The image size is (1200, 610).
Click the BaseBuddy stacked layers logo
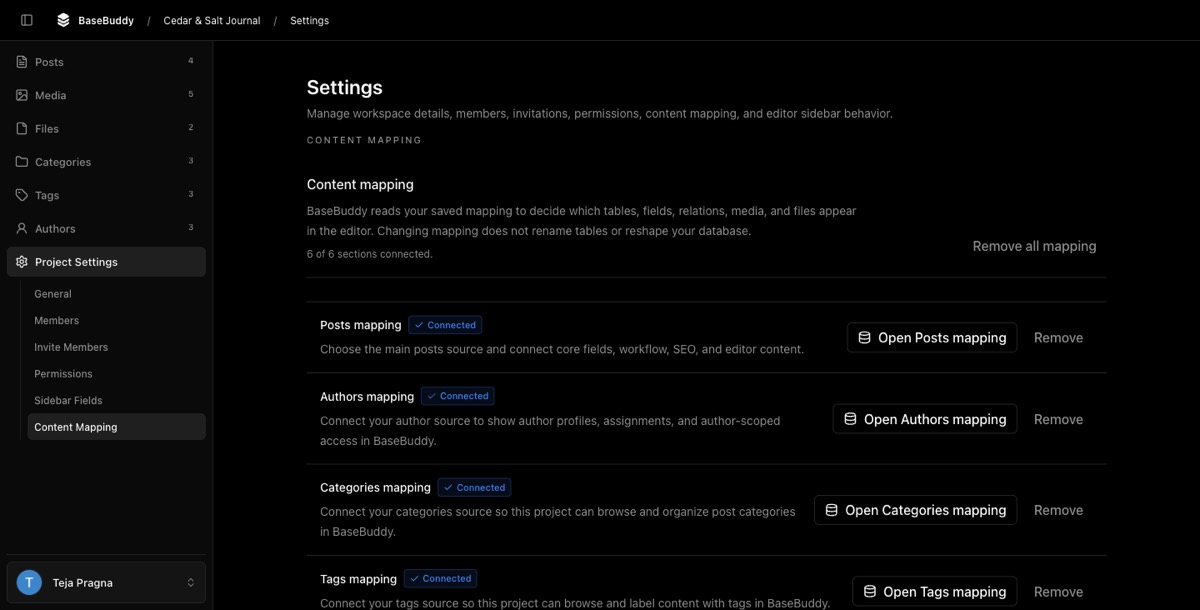coord(63,20)
